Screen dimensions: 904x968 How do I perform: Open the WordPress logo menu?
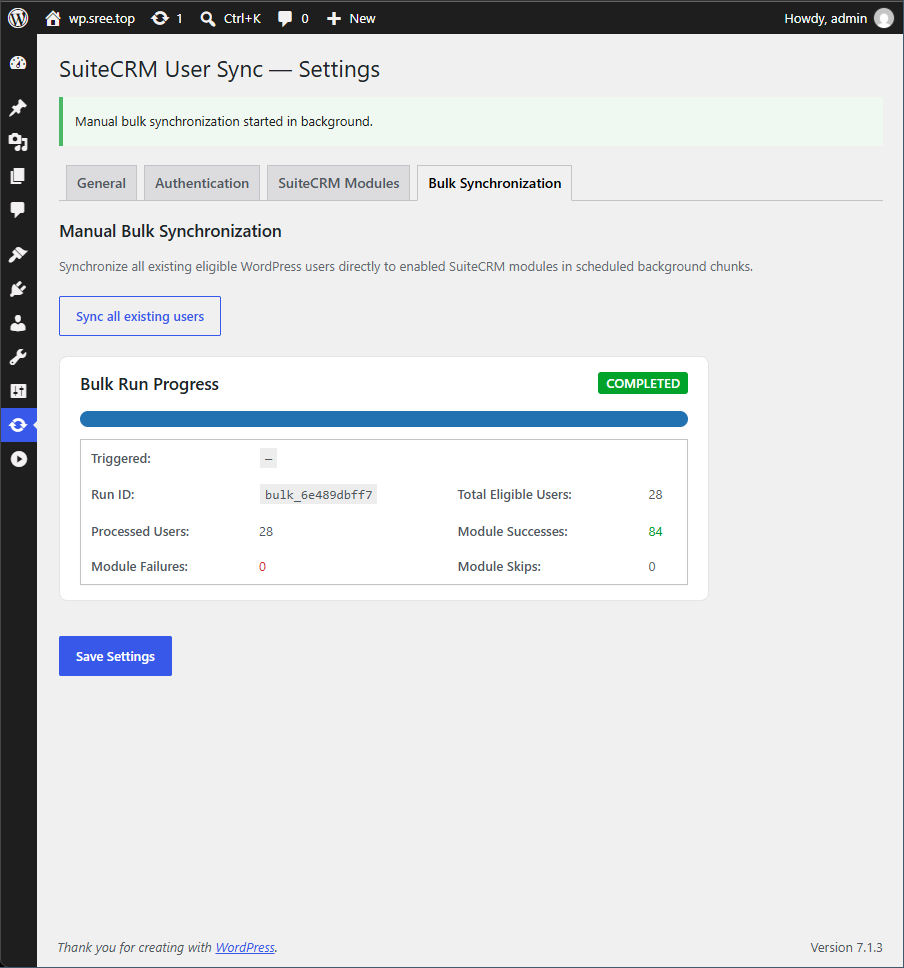tap(18, 18)
